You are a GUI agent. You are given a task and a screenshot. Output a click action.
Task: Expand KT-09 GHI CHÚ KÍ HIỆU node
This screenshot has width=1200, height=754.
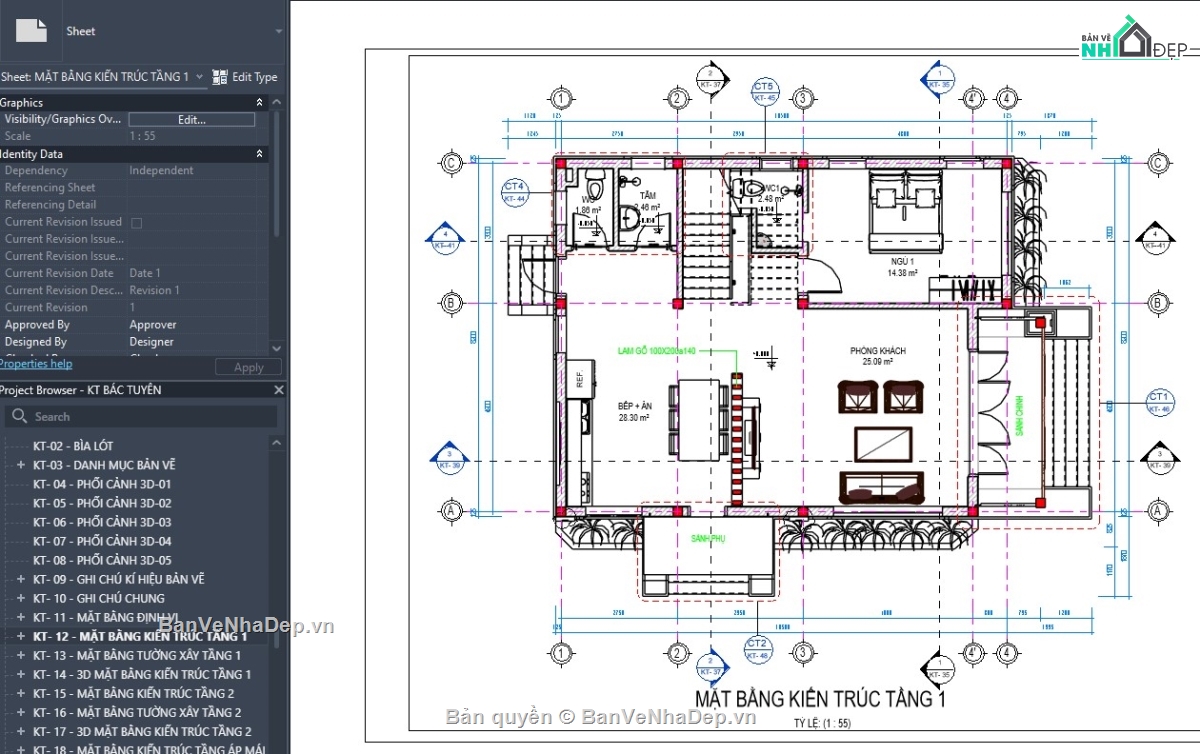pyautogui.click(x=21, y=579)
